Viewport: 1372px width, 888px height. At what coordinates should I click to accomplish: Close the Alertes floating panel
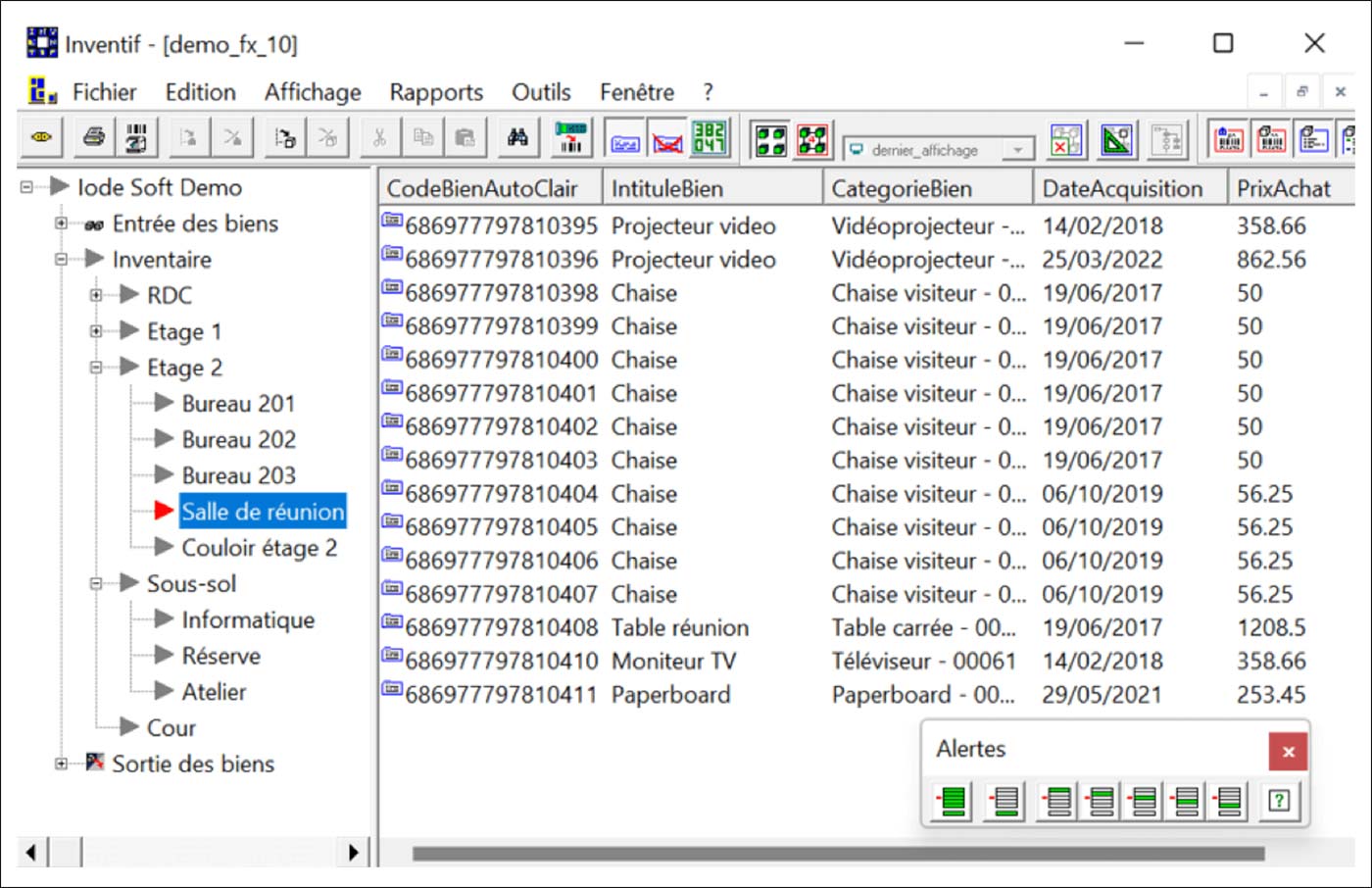click(x=1288, y=752)
